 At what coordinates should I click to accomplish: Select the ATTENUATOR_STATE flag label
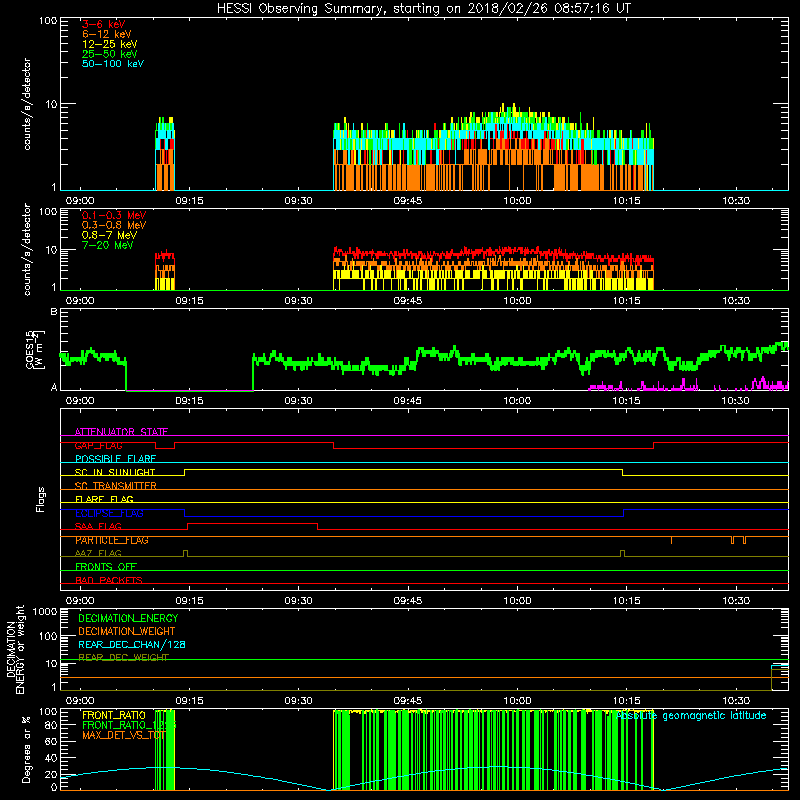tap(121, 432)
